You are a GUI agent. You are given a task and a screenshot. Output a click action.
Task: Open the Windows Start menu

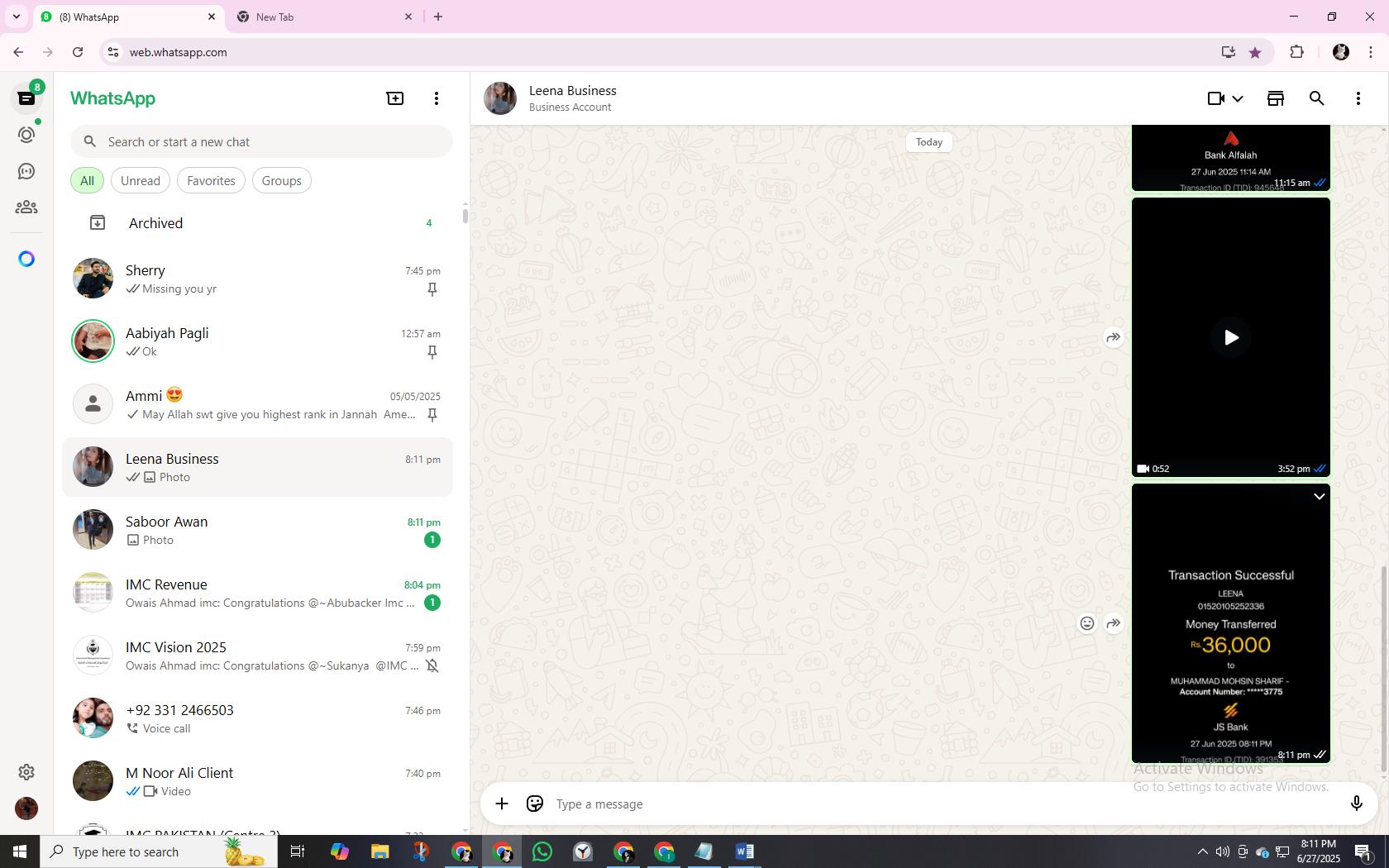coord(20,851)
